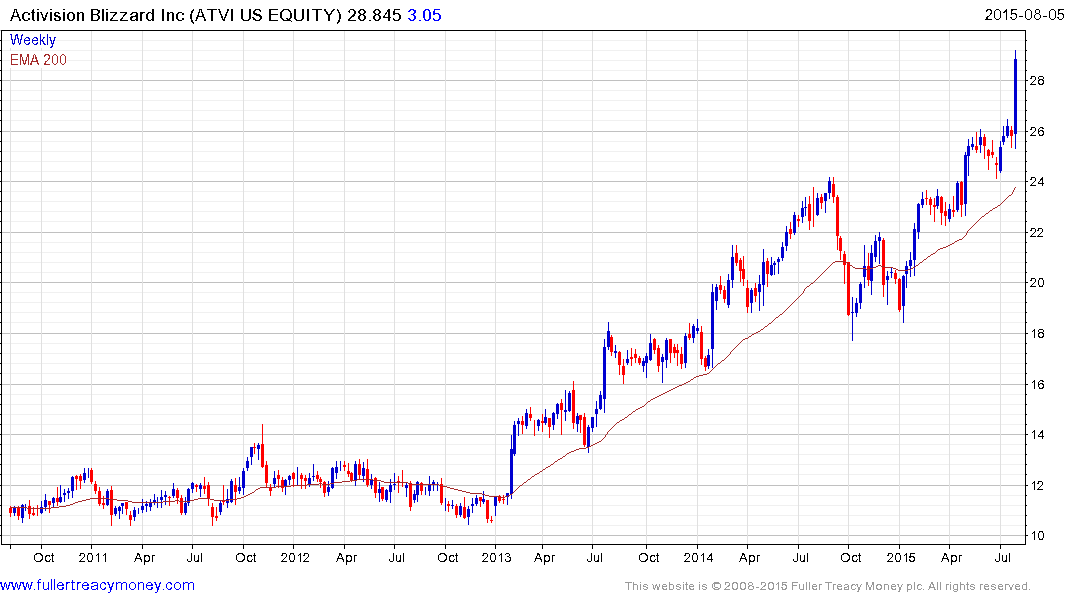Click the y-axis label 20

(x=1037, y=283)
